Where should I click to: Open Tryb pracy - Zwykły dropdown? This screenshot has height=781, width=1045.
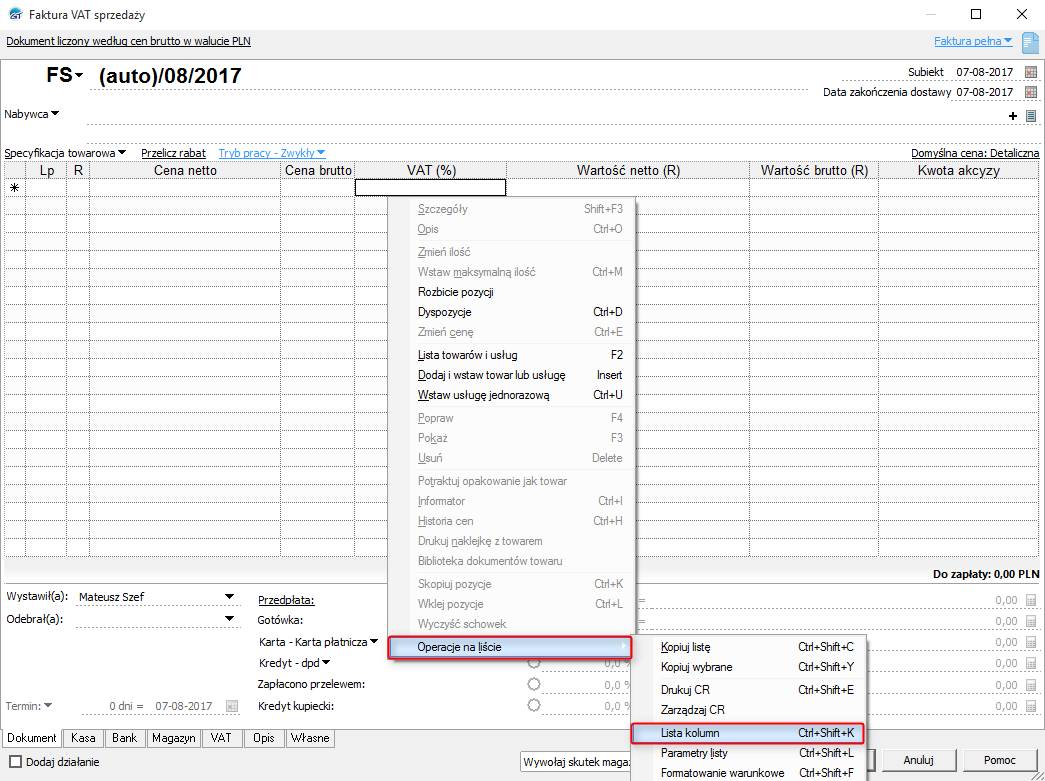point(272,153)
